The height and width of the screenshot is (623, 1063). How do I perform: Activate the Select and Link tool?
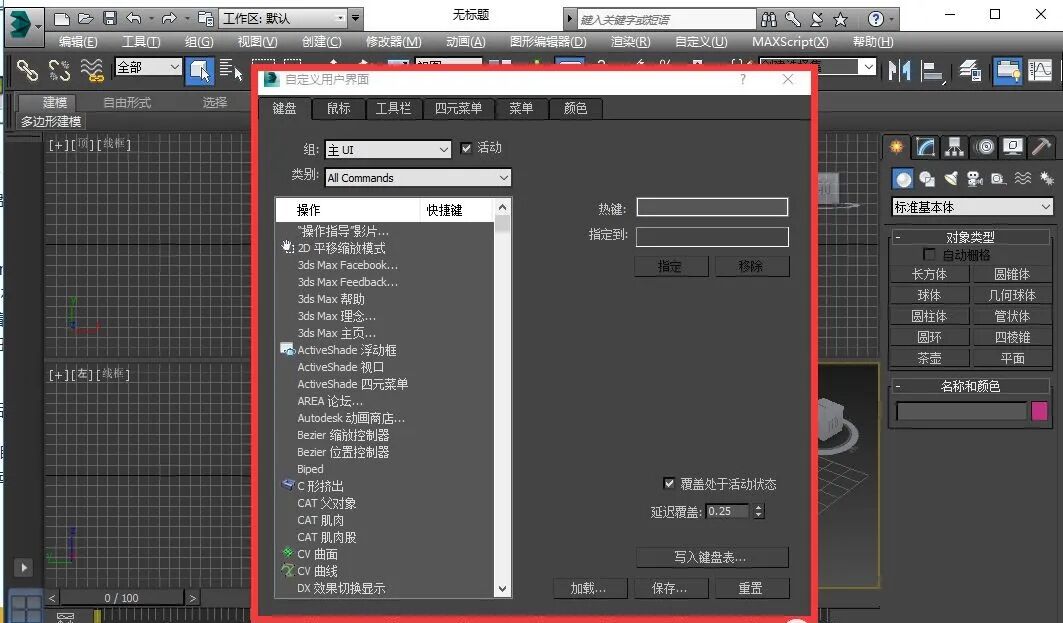(x=29, y=72)
